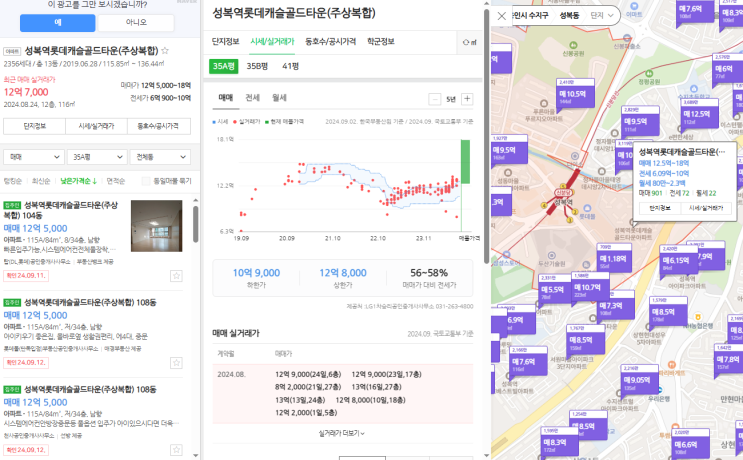
Task: Sort listings by 면적순
Action: coord(115,181)
